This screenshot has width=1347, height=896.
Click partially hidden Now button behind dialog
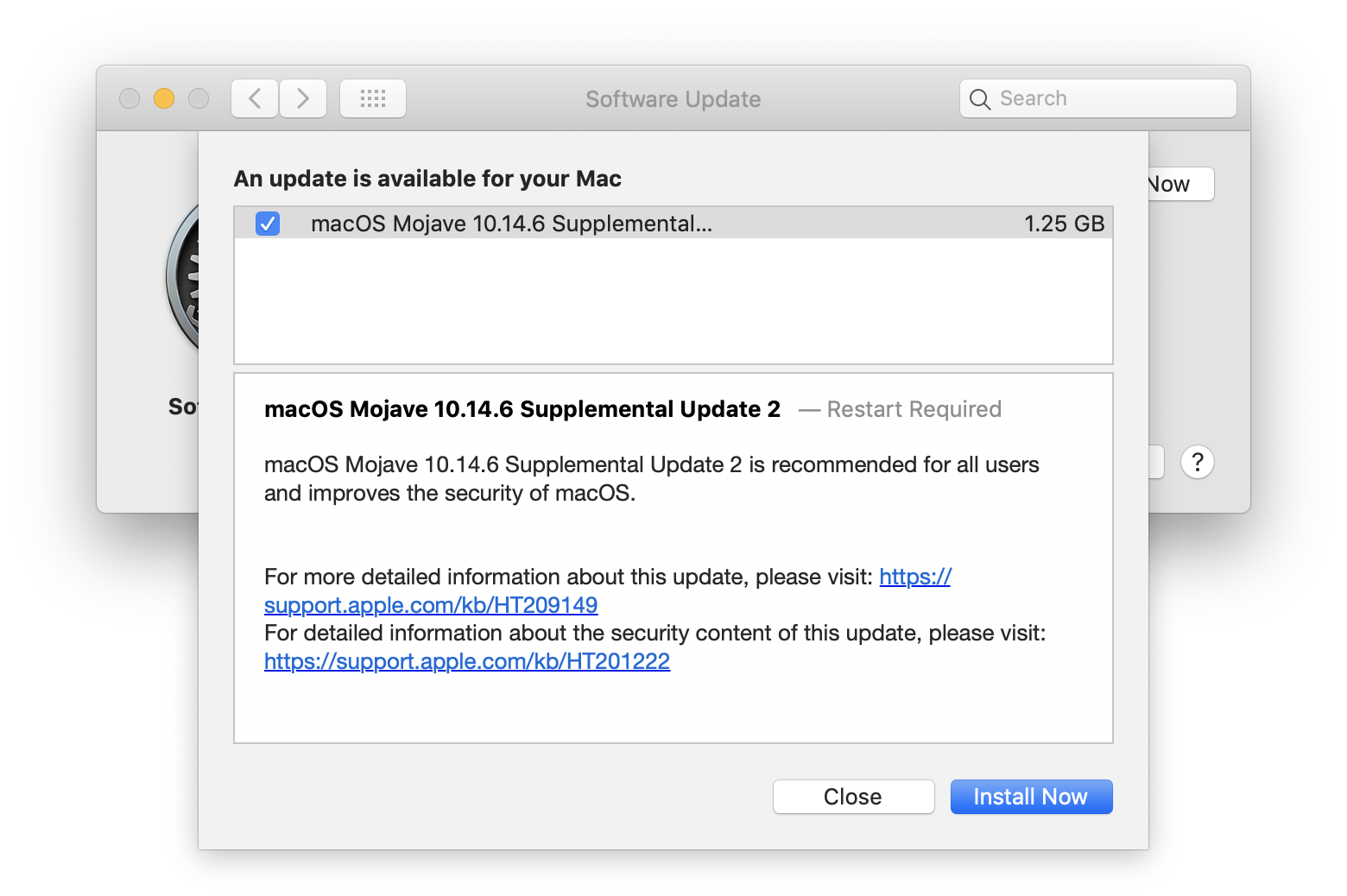point(1180,184)
